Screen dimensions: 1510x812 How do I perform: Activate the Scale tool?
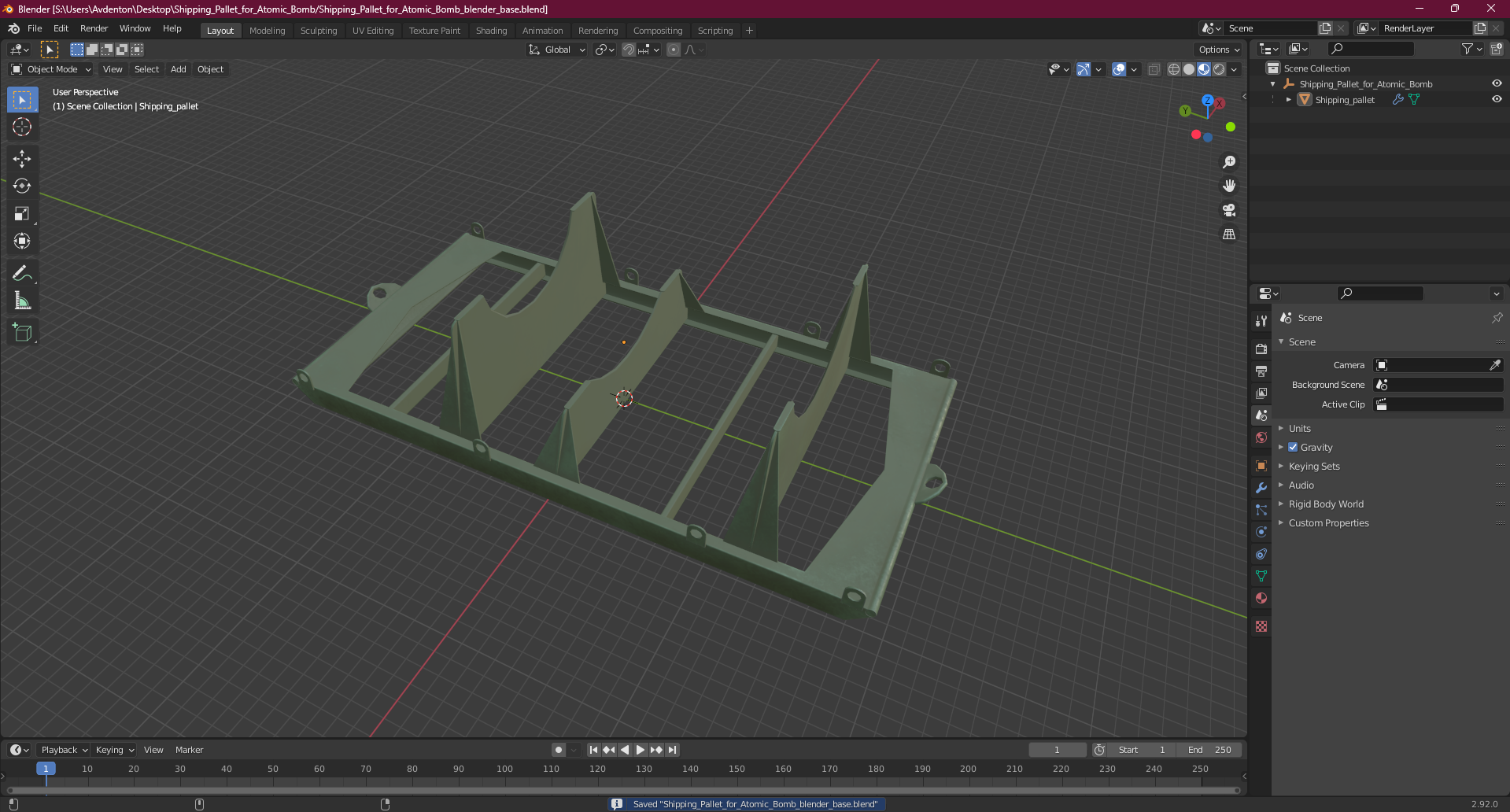click(x=22, y=214)
